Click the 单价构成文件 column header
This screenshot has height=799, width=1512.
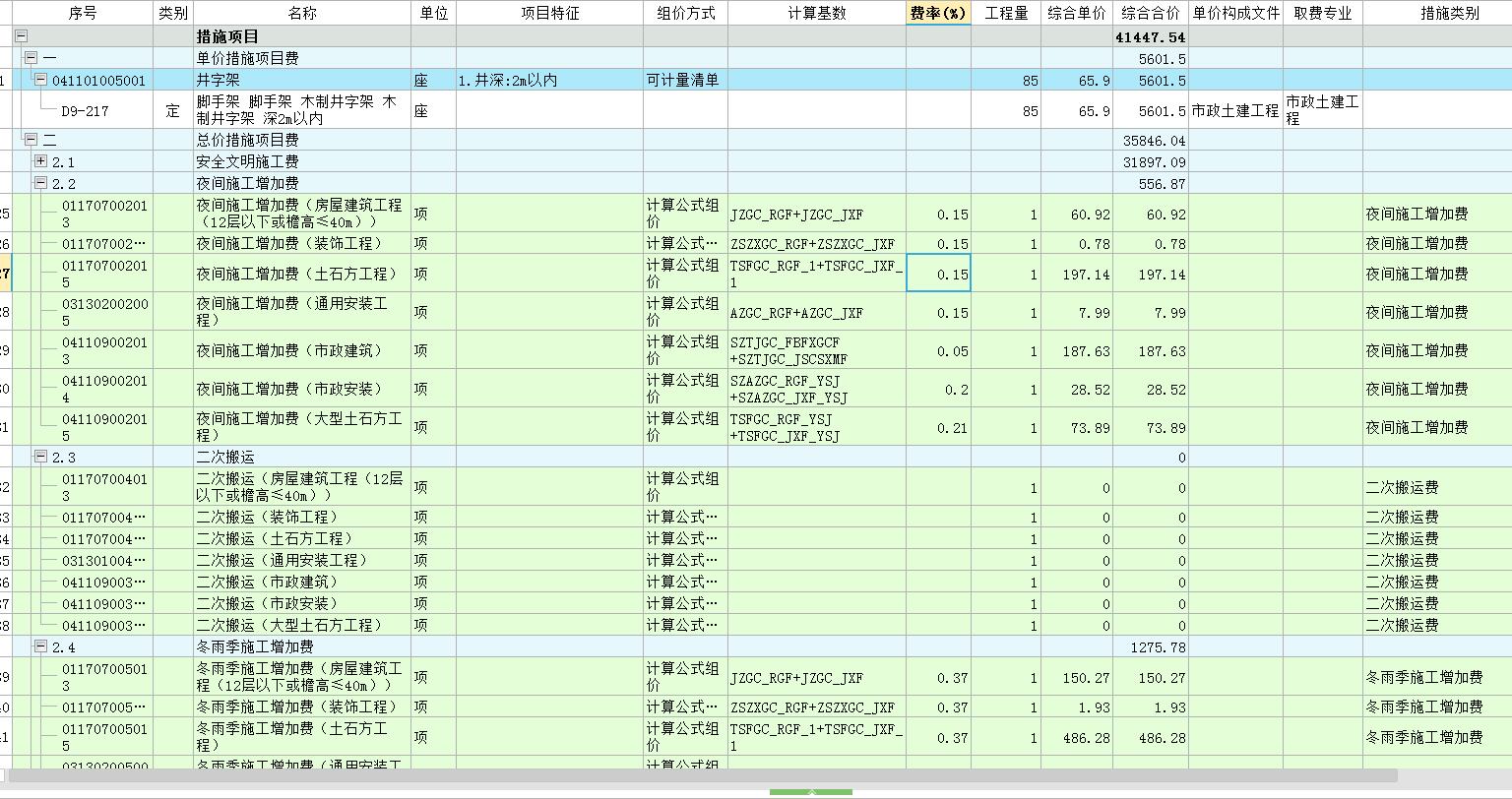tap(1235, 13)
